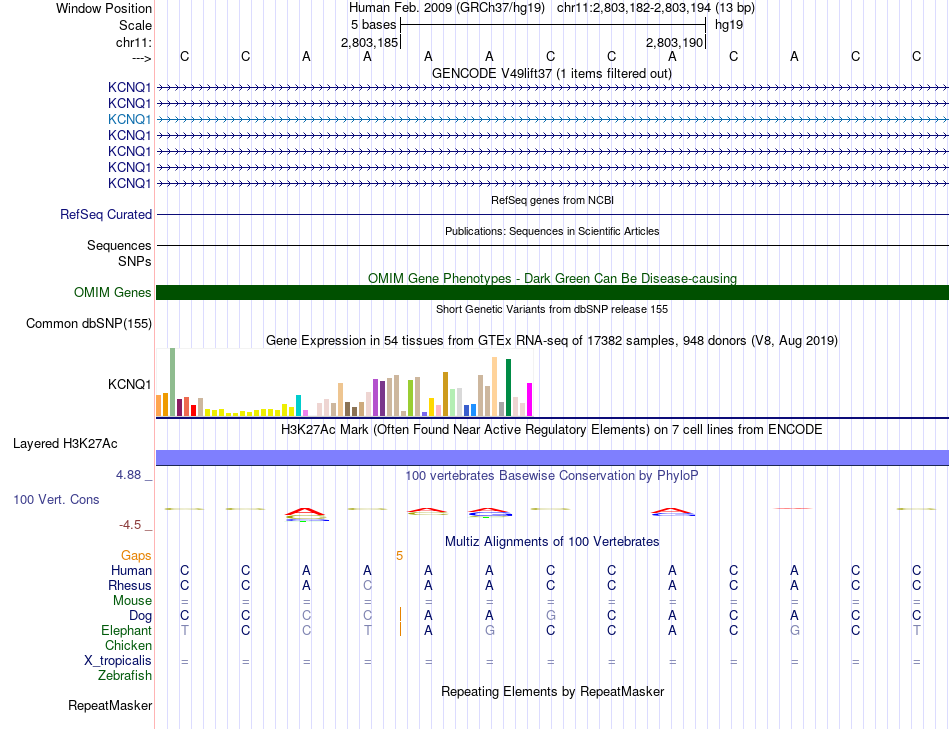The width and height of the screenshot is (950, 729).
Task: Click the tallest light green GTEx expression bar
Action: coord(173,382)
